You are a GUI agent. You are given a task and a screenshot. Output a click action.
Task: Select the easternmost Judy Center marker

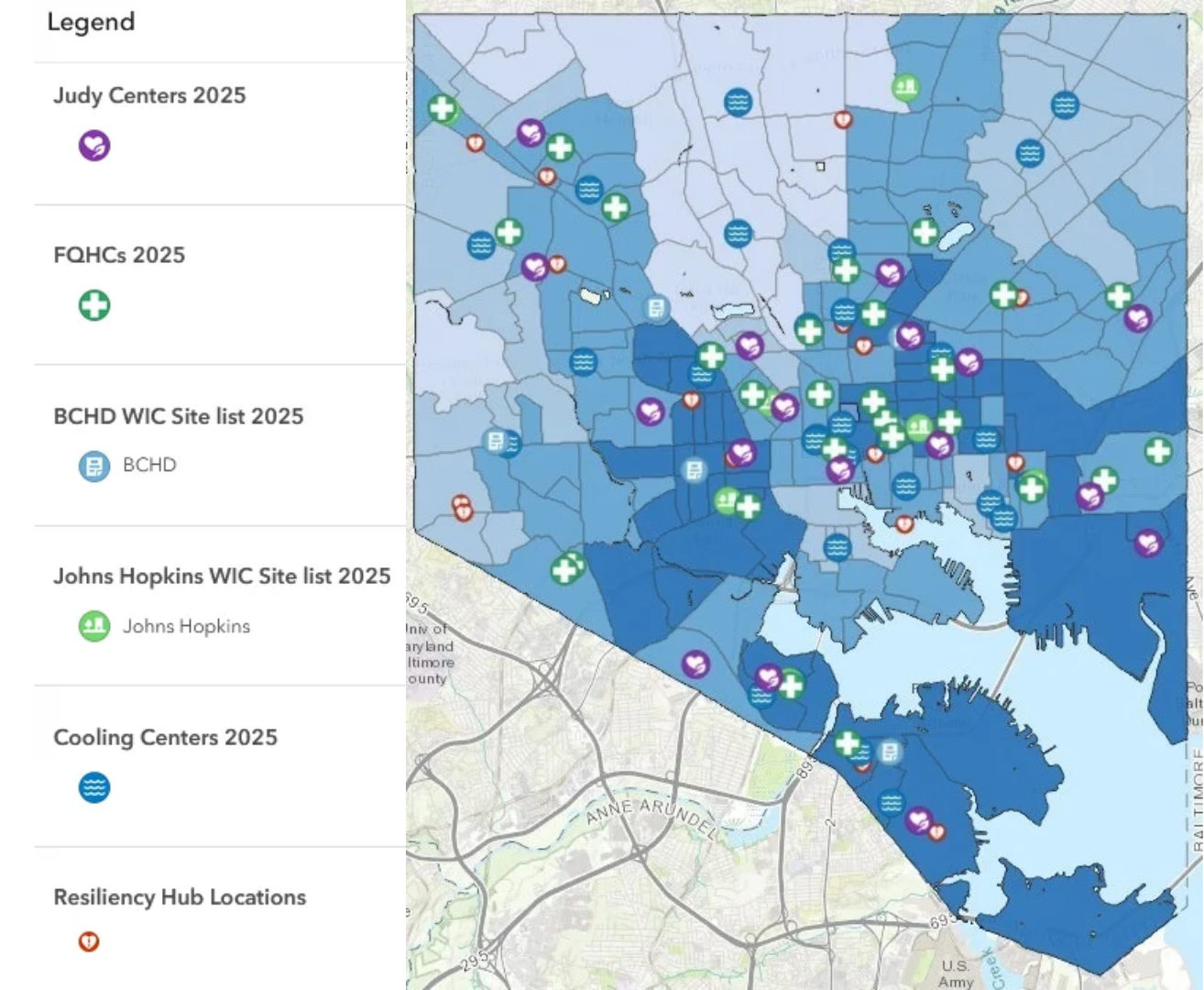(x=1148, y=543)
